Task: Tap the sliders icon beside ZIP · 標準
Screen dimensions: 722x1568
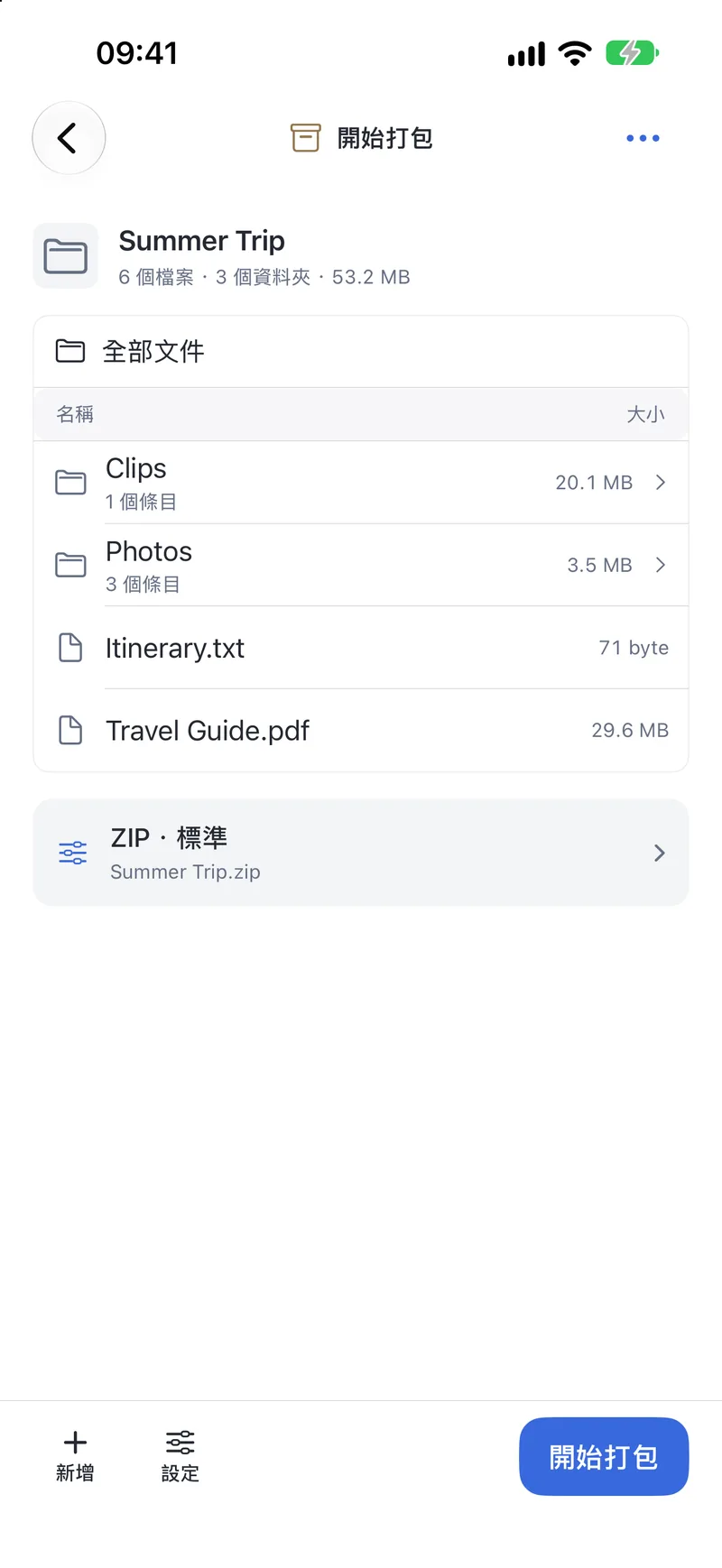Action: pos(73,853)
